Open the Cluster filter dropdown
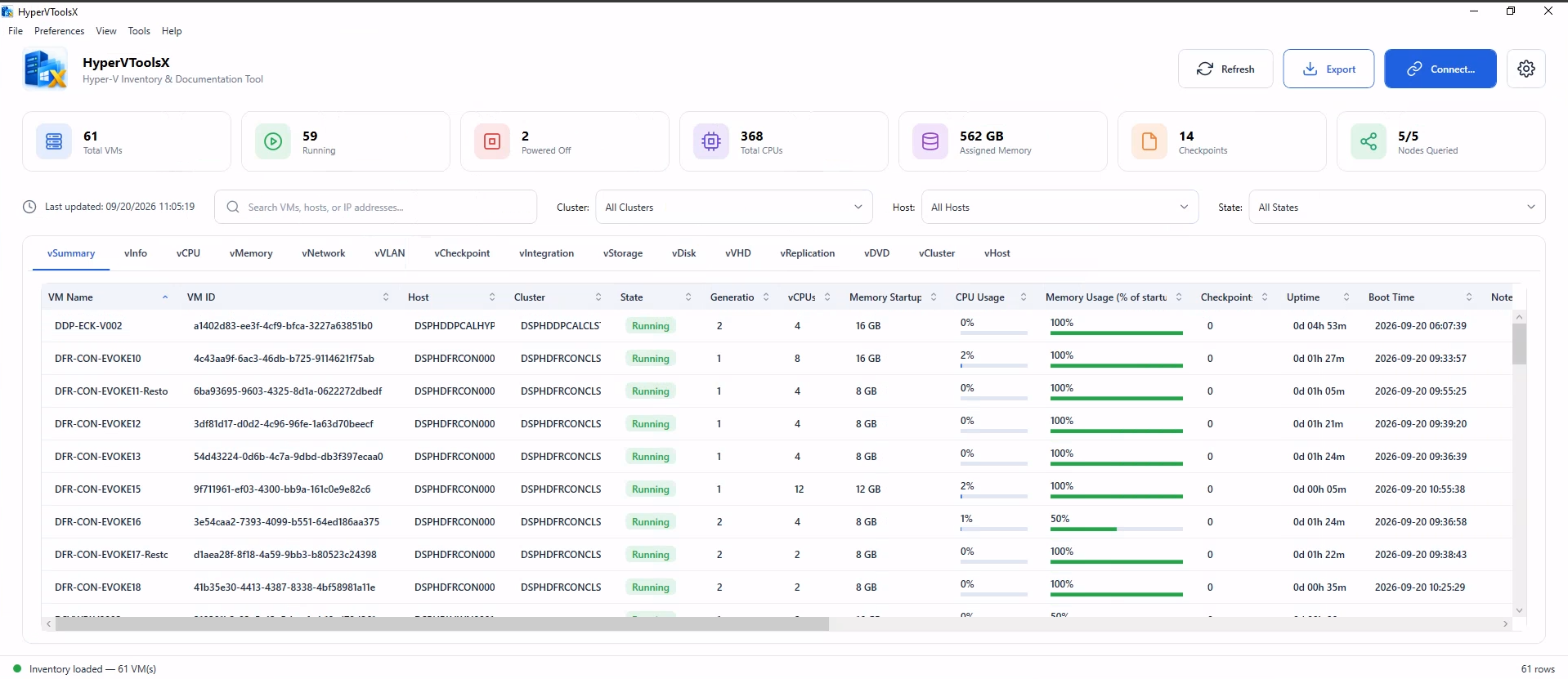The width and height of the screenshot is (1568, 679). coord(734,207)
